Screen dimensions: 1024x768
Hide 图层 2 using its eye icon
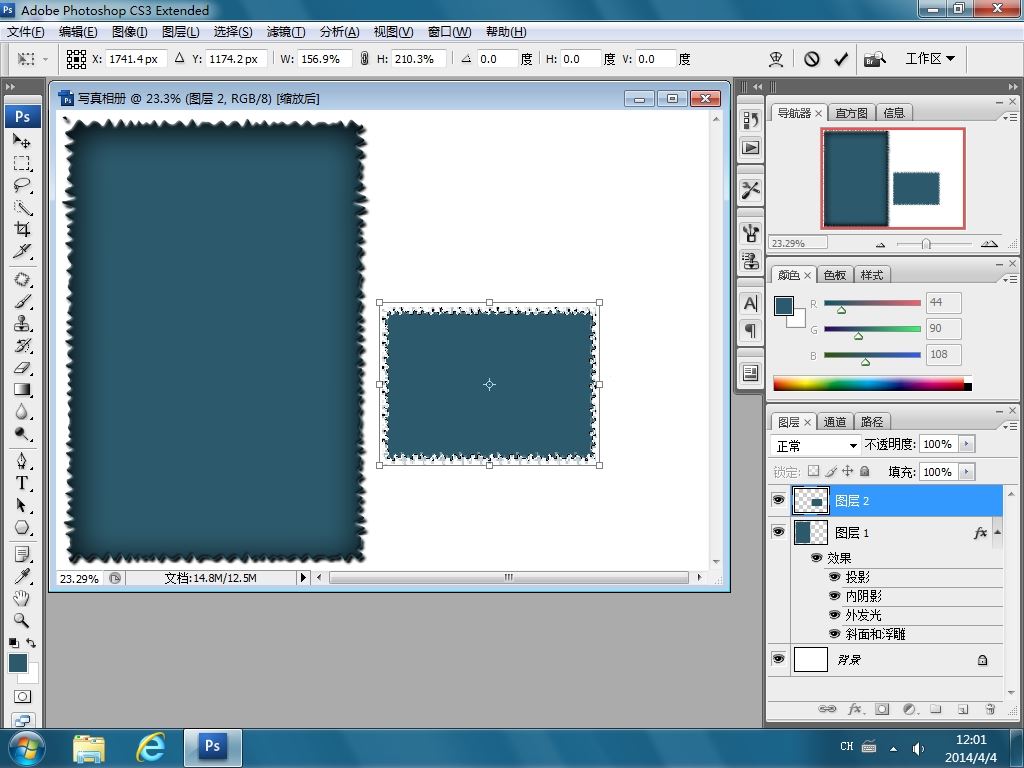[779, 501]
